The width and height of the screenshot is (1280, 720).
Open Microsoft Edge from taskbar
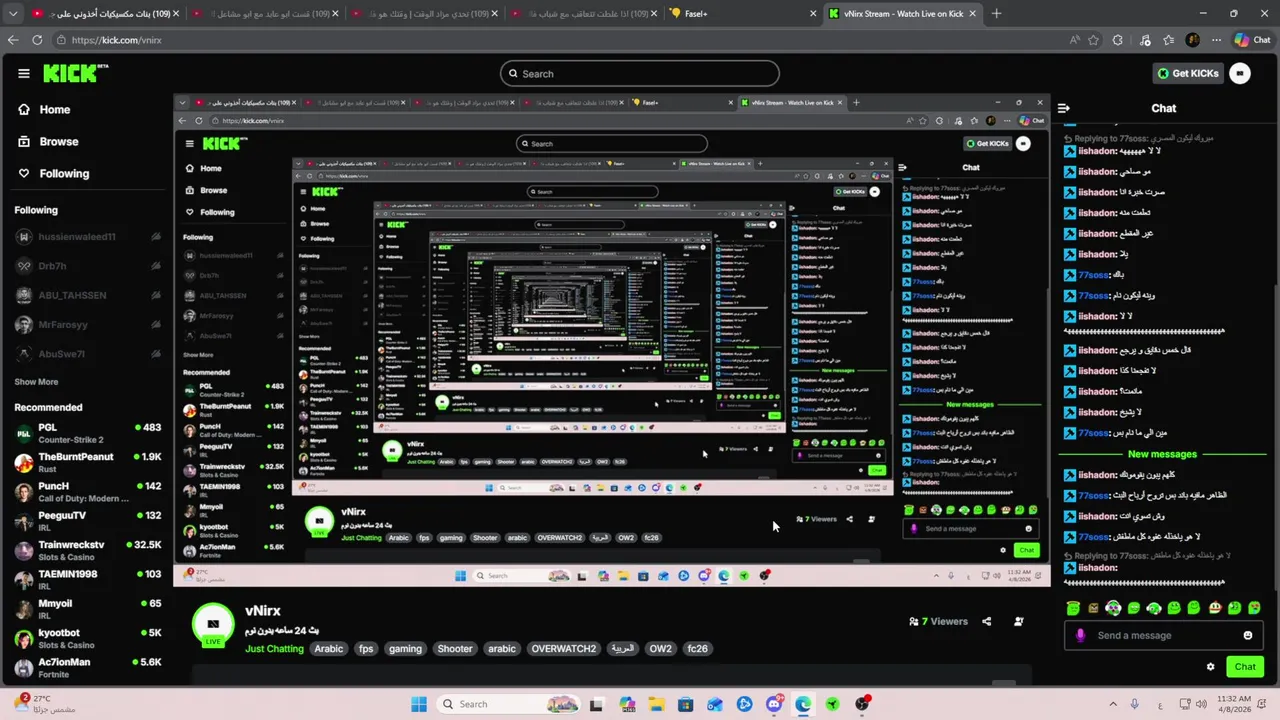click(x=803, y=704)
